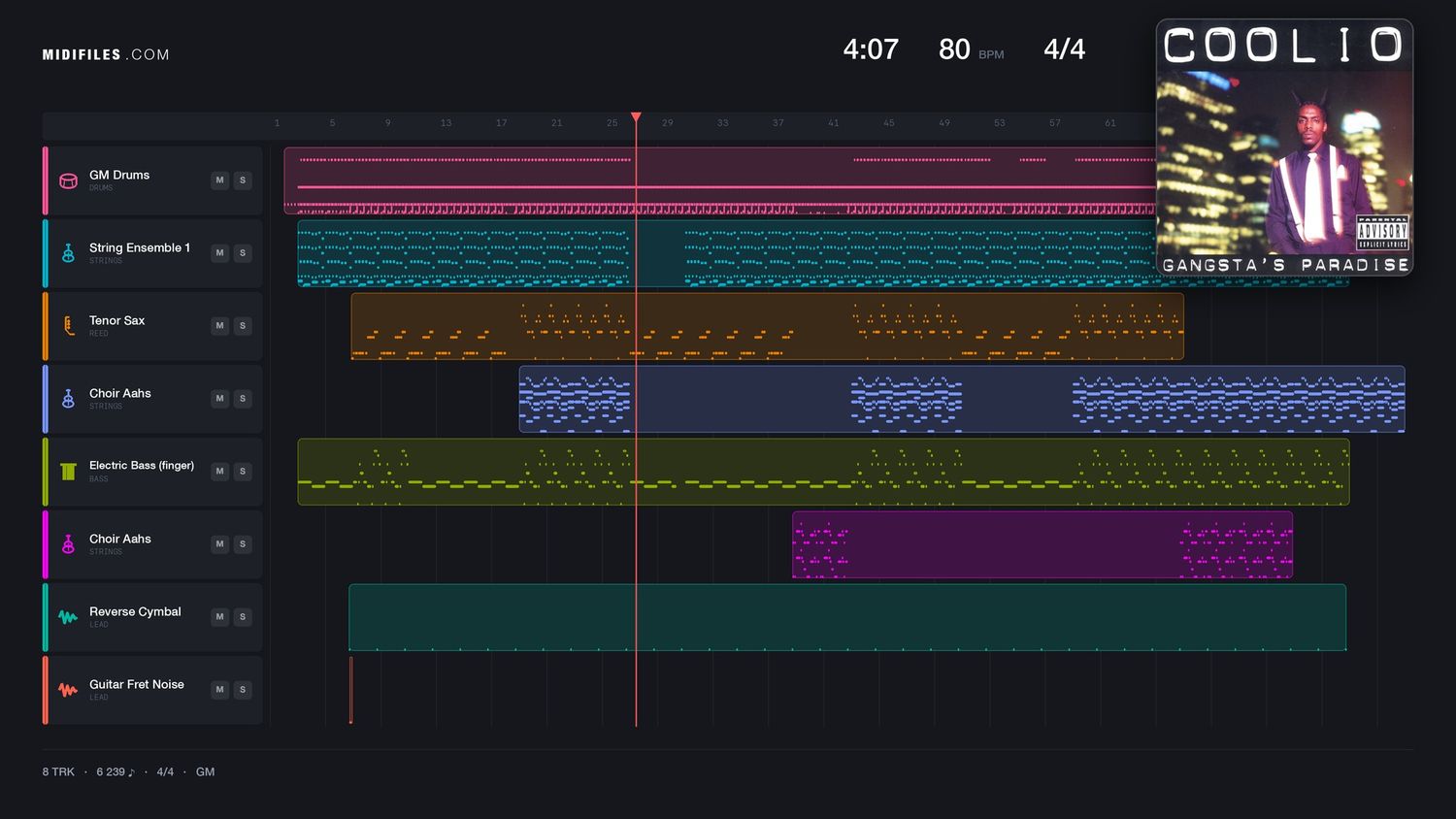Select the orange Tenor Sax clip
The height and width of the screenshot is (819, 1456).
[767, 326]
